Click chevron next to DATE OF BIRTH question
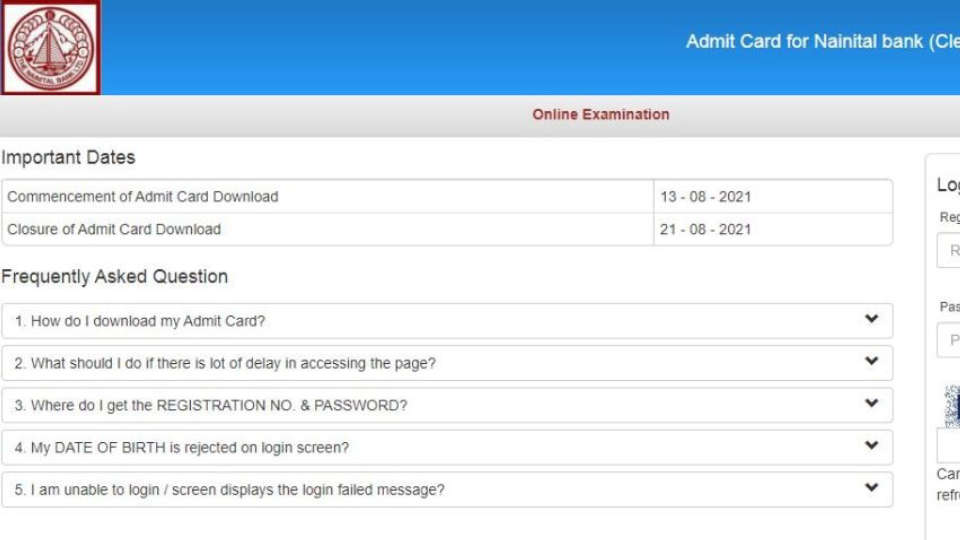This screenshot has width=960, height=540. click(x=871, y=446)
